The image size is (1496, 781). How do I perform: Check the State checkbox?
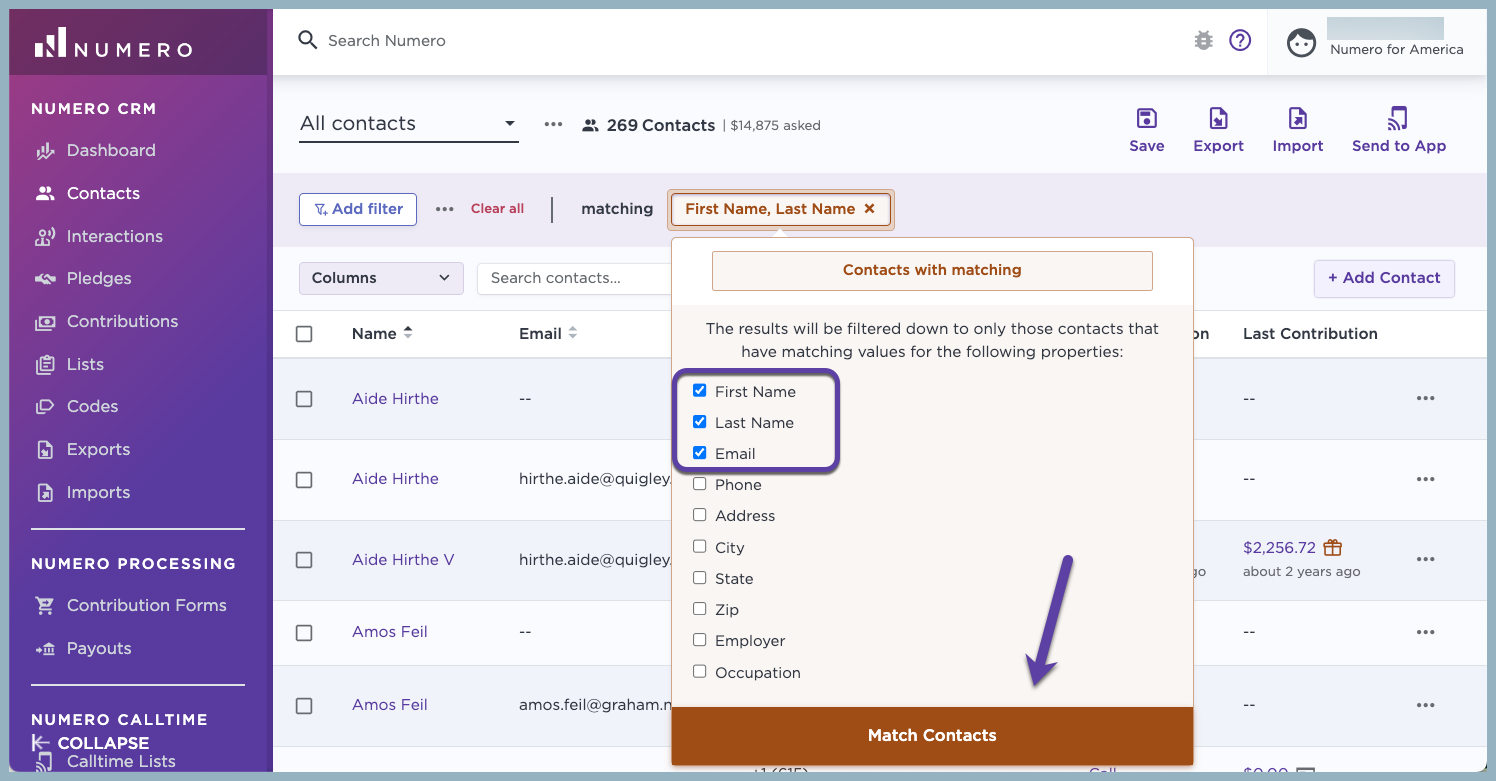click(x=700, y=578)
